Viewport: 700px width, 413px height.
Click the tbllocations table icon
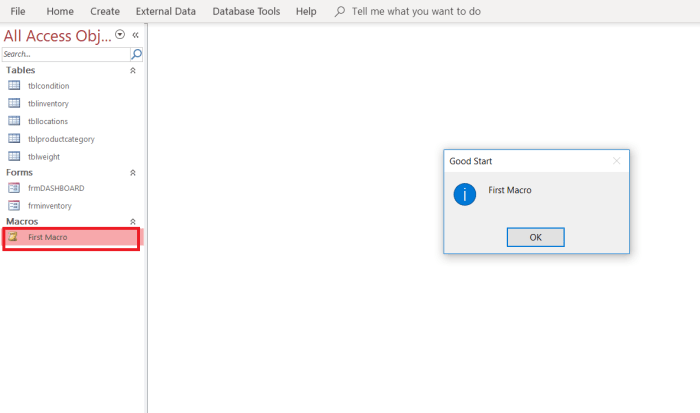click(x=14, y=121)
